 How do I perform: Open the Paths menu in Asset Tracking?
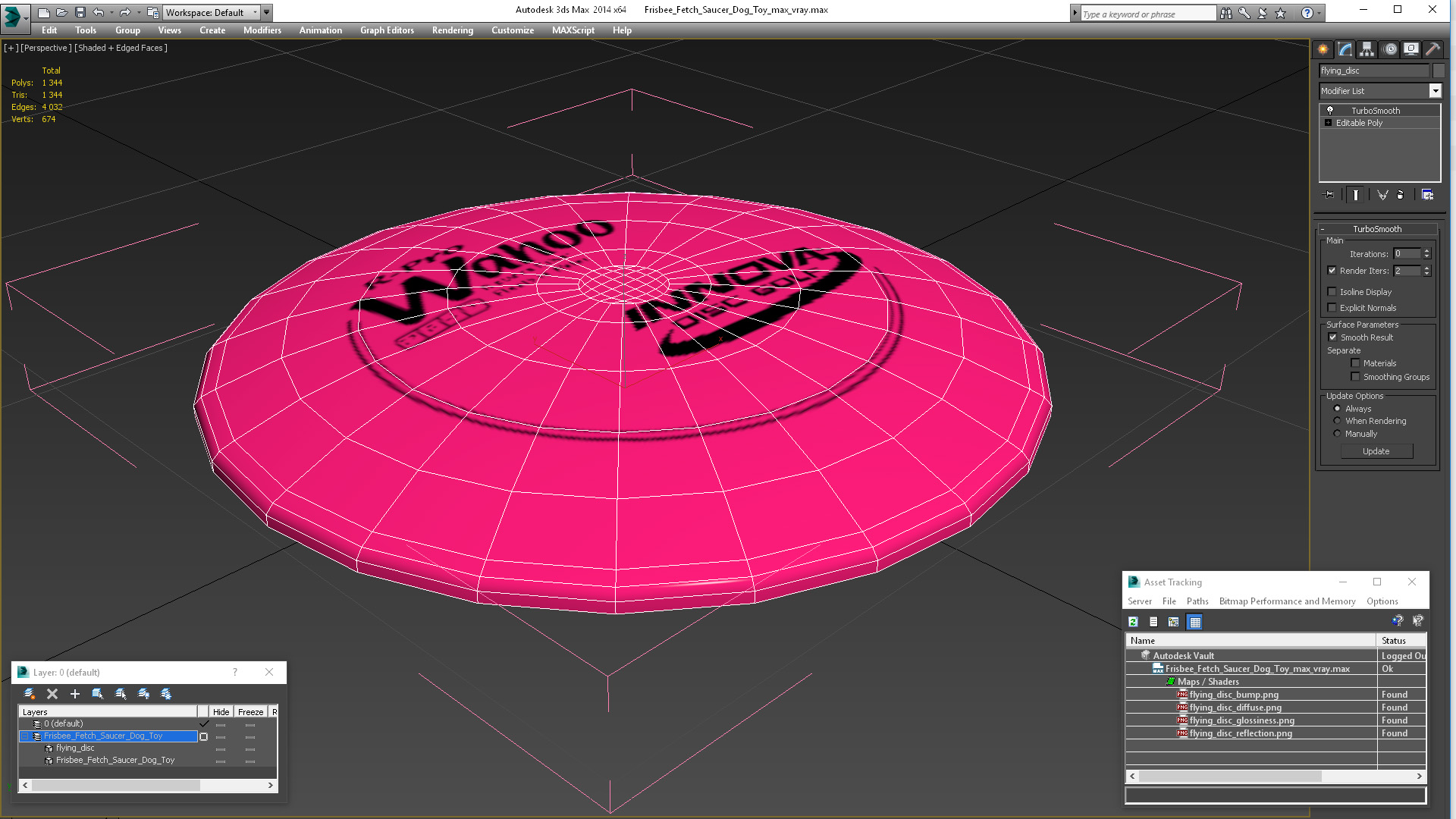[x=1197, y=601]
